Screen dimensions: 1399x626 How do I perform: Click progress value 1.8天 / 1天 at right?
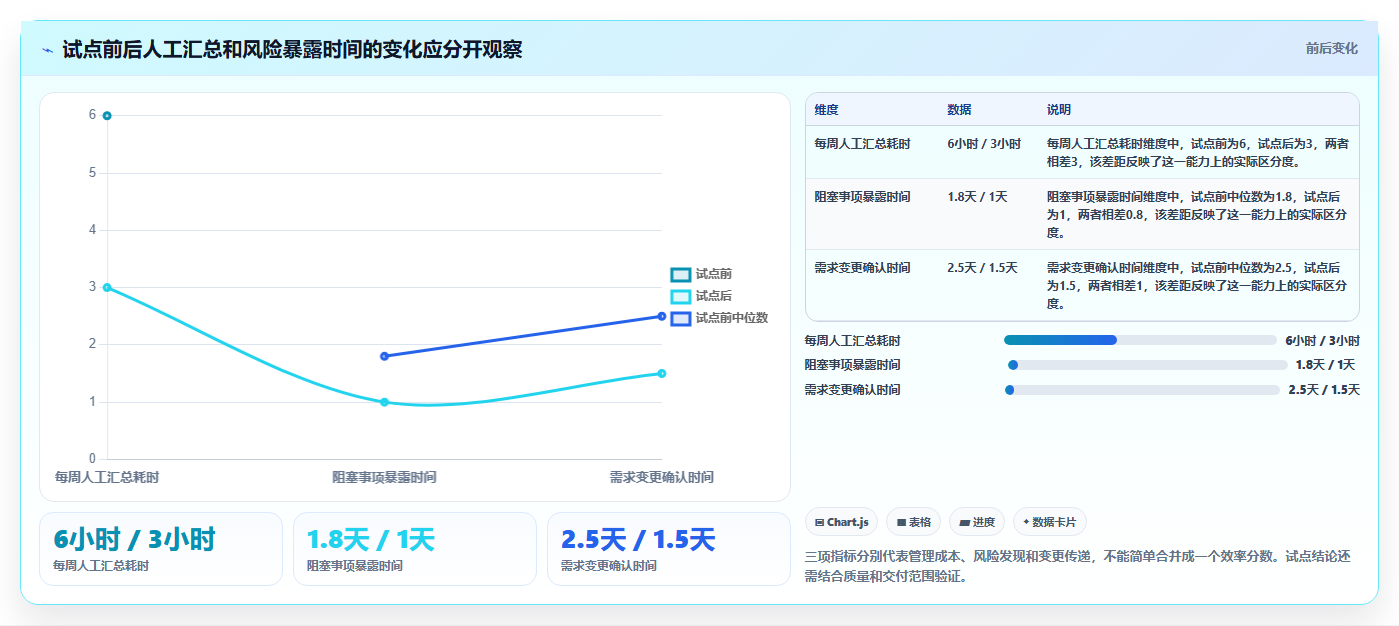tap(1325, 365)
